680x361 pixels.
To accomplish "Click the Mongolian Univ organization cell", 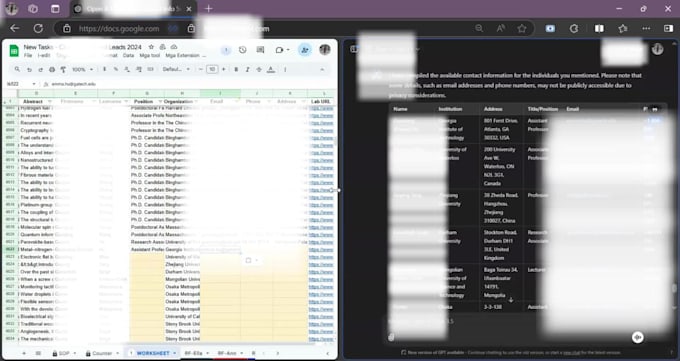I will pyautogui.click(x=182, y=279).
